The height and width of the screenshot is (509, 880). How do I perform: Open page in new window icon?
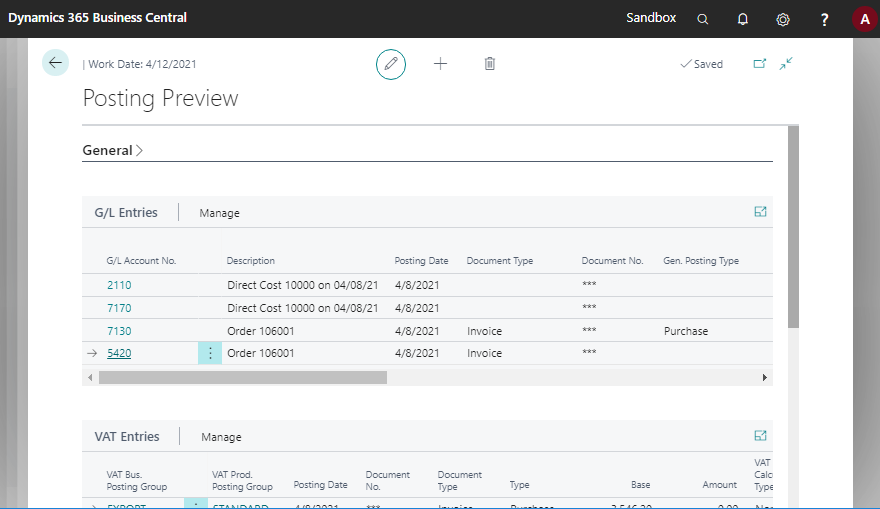tap(760, 64)
